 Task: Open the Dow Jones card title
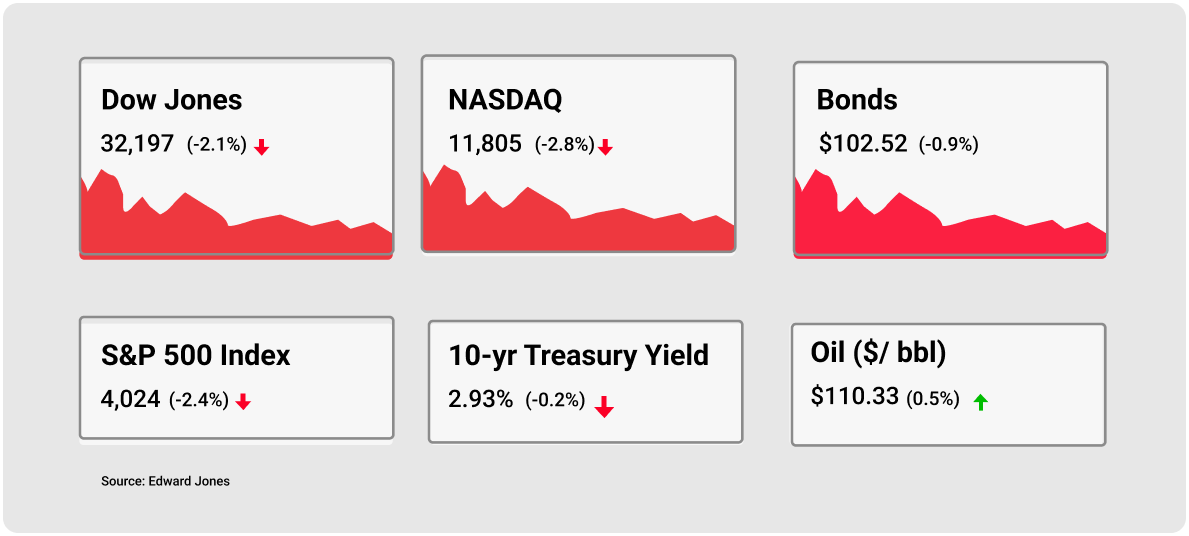[x=171, y=100]
